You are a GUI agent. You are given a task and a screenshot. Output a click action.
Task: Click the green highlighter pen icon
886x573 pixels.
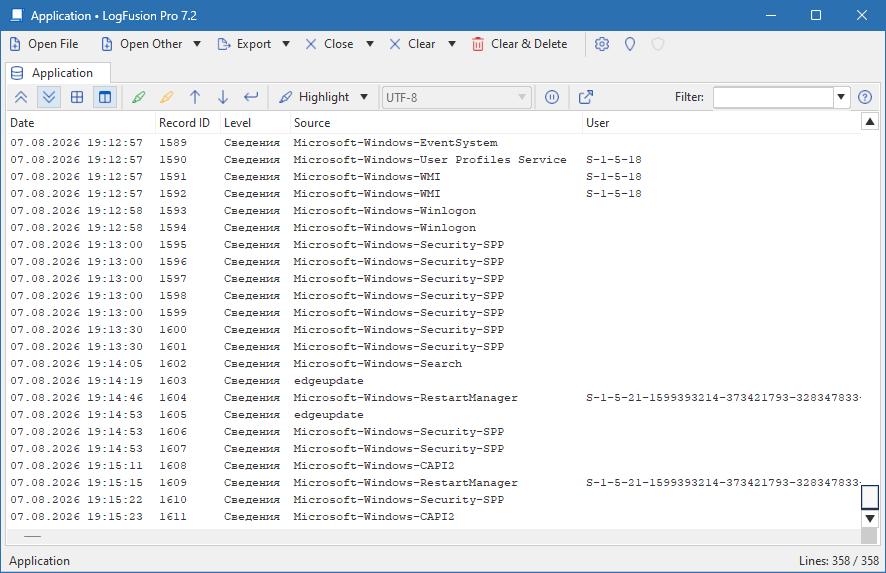[138, 97]
